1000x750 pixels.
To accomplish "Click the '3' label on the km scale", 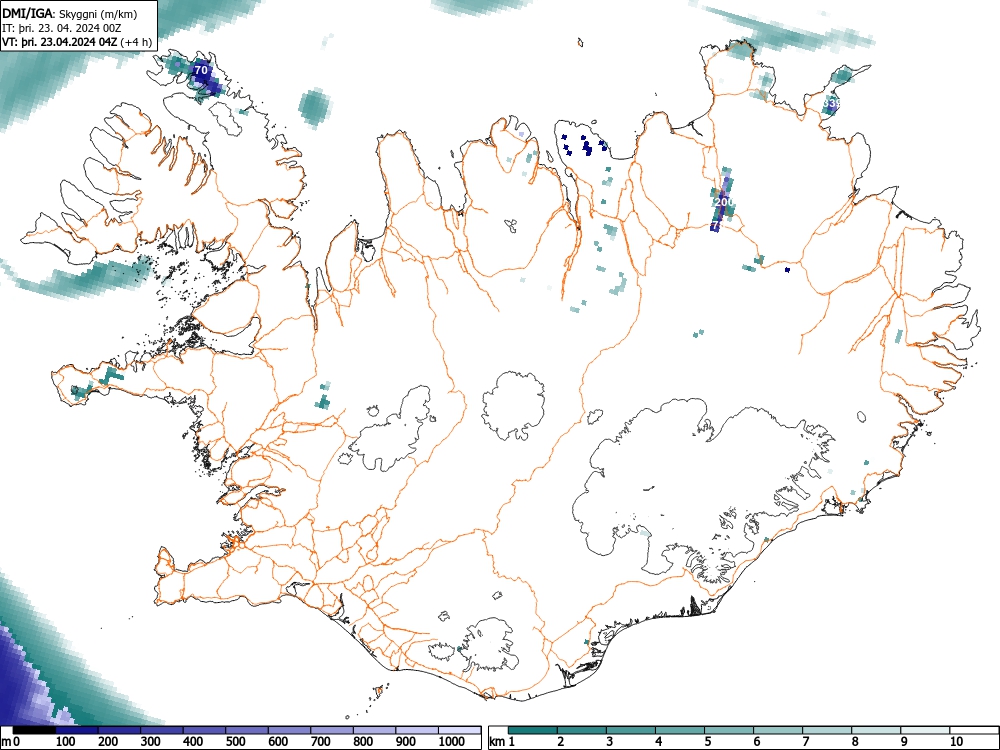I will 609,742.
